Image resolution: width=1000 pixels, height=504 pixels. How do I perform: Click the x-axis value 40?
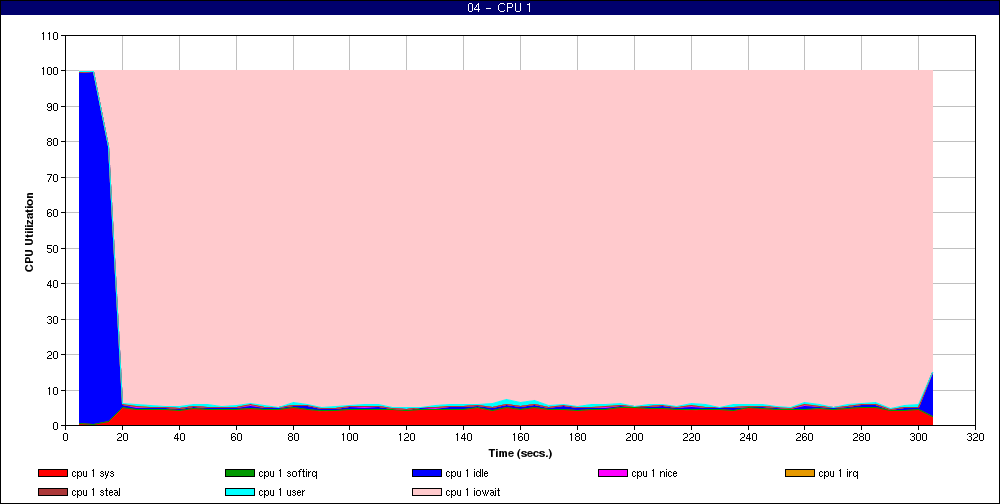(179, 437)
